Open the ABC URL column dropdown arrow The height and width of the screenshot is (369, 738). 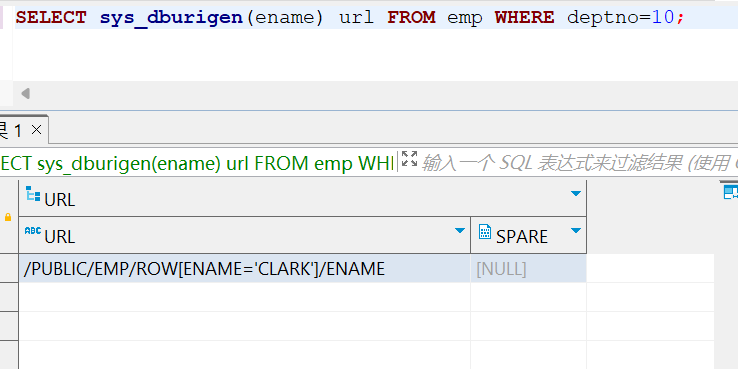click(x=460, y=231)
